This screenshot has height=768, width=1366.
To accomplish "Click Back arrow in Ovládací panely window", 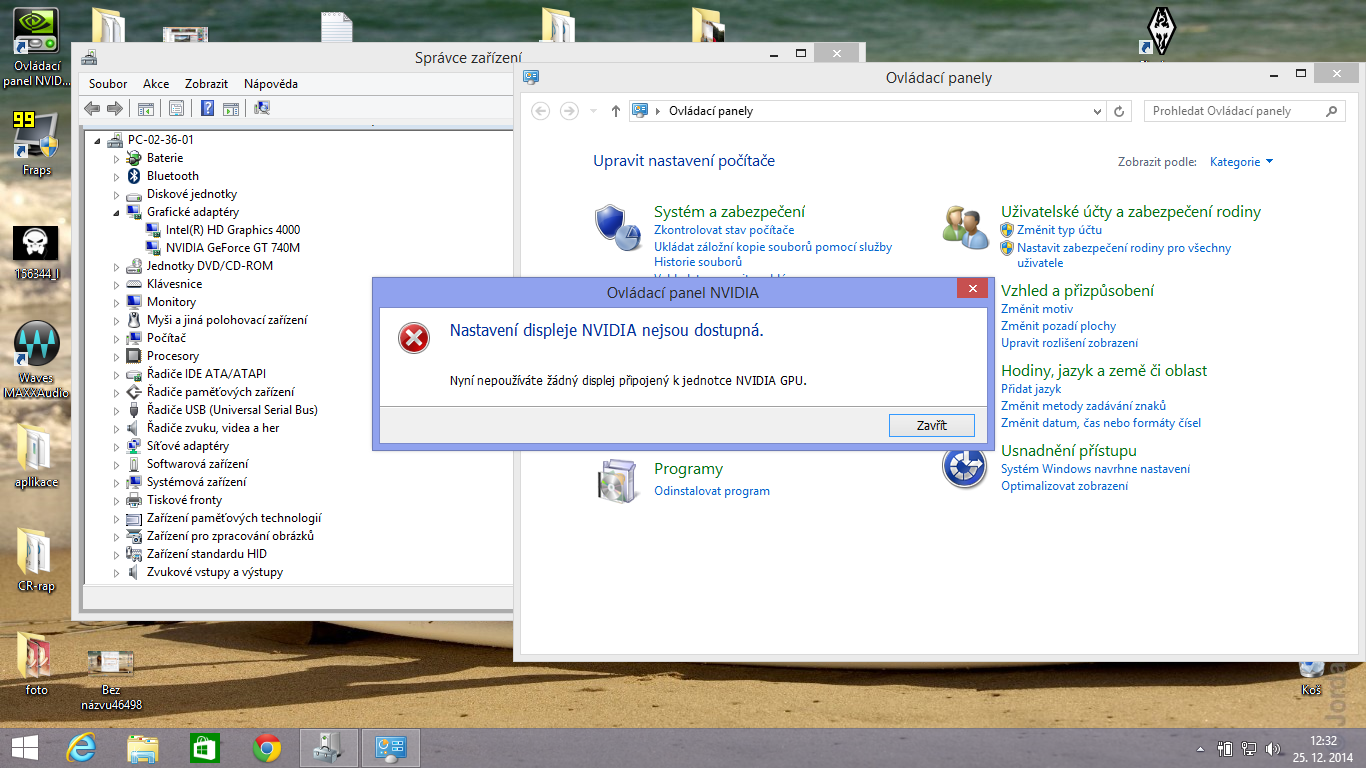I will pyautogui.click(x=541, y=111).
